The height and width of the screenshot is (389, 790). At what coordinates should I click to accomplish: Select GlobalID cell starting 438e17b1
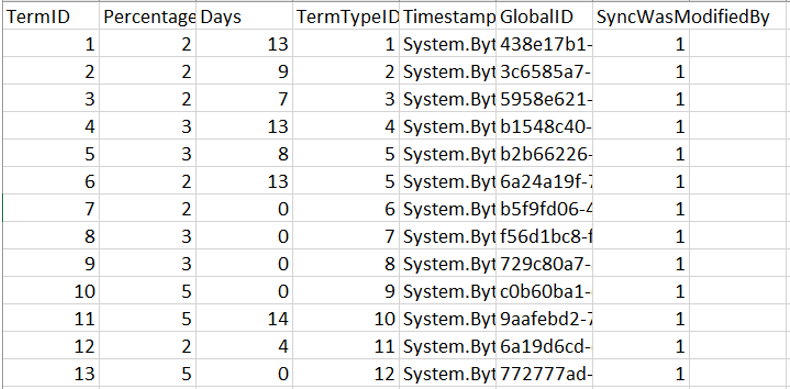544,44
